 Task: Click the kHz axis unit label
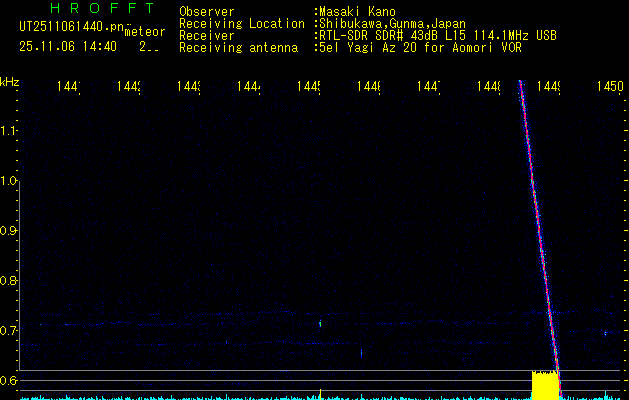(x=10, y=81)
